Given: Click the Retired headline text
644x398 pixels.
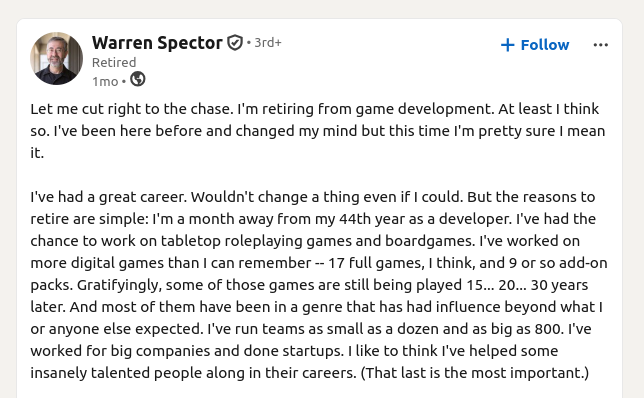Looking at the screenshot, I should point(114,62).
